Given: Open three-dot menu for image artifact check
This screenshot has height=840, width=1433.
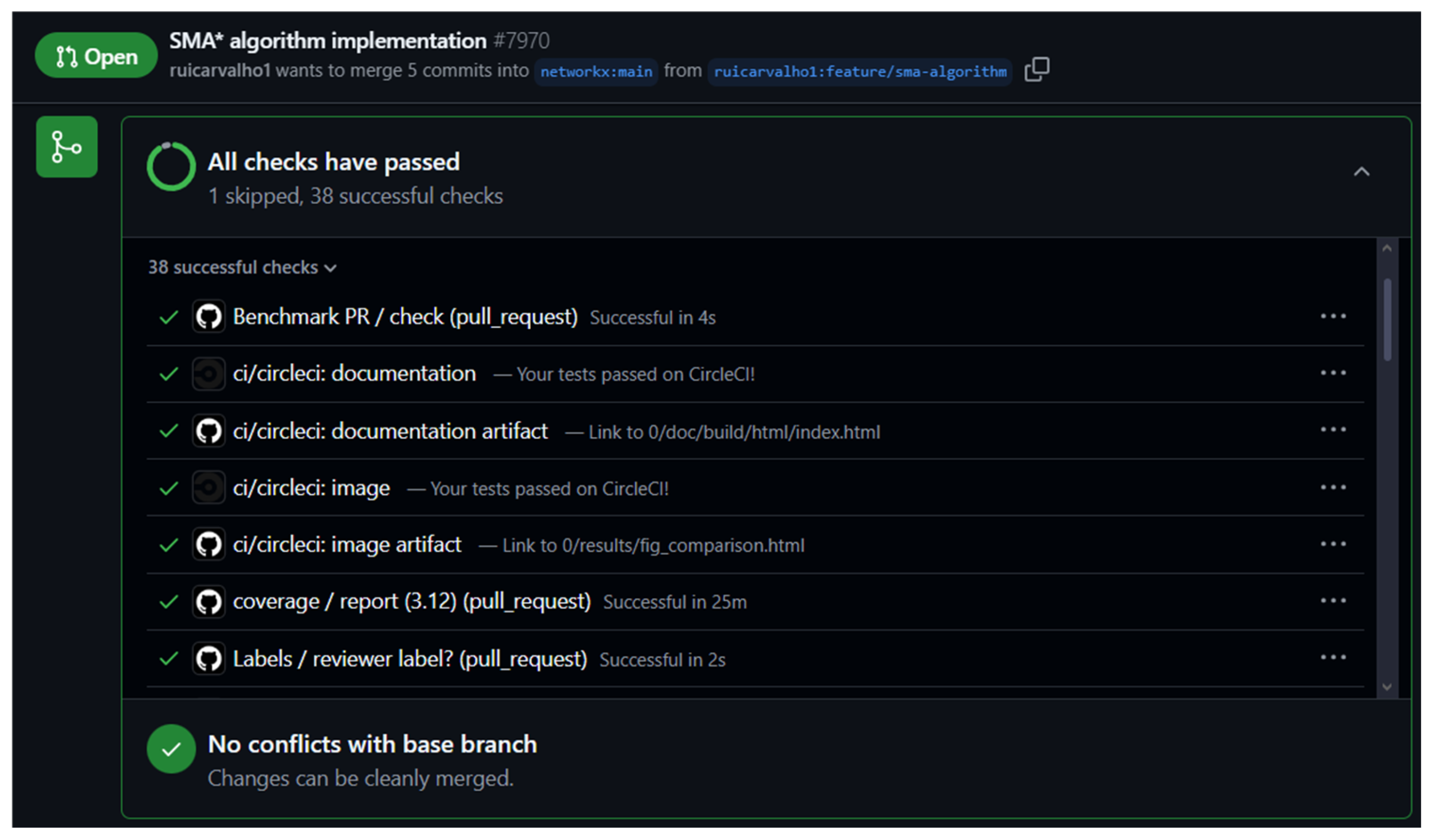Looking at the screenshot, I should (x=1333, y=544).
